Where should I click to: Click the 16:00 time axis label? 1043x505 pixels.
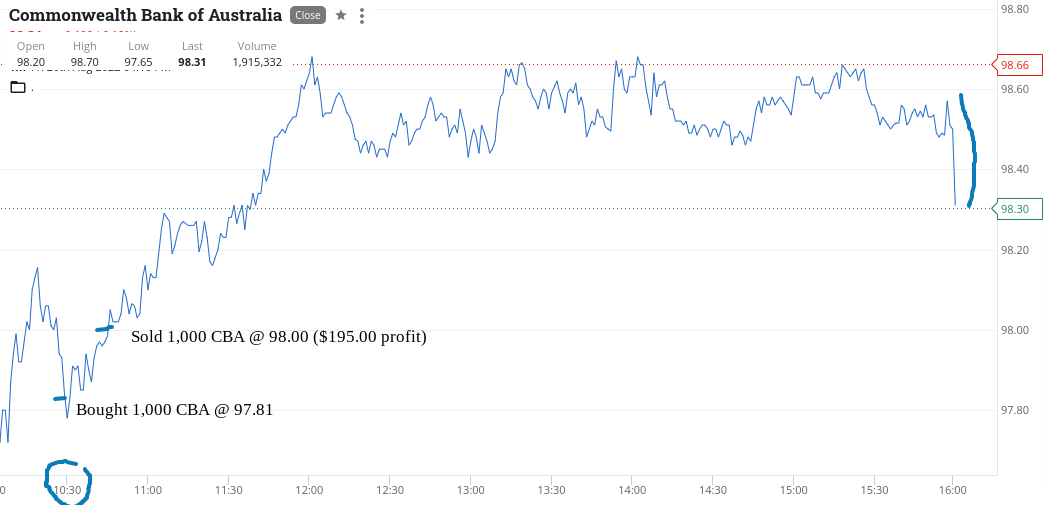click(953, 490)
